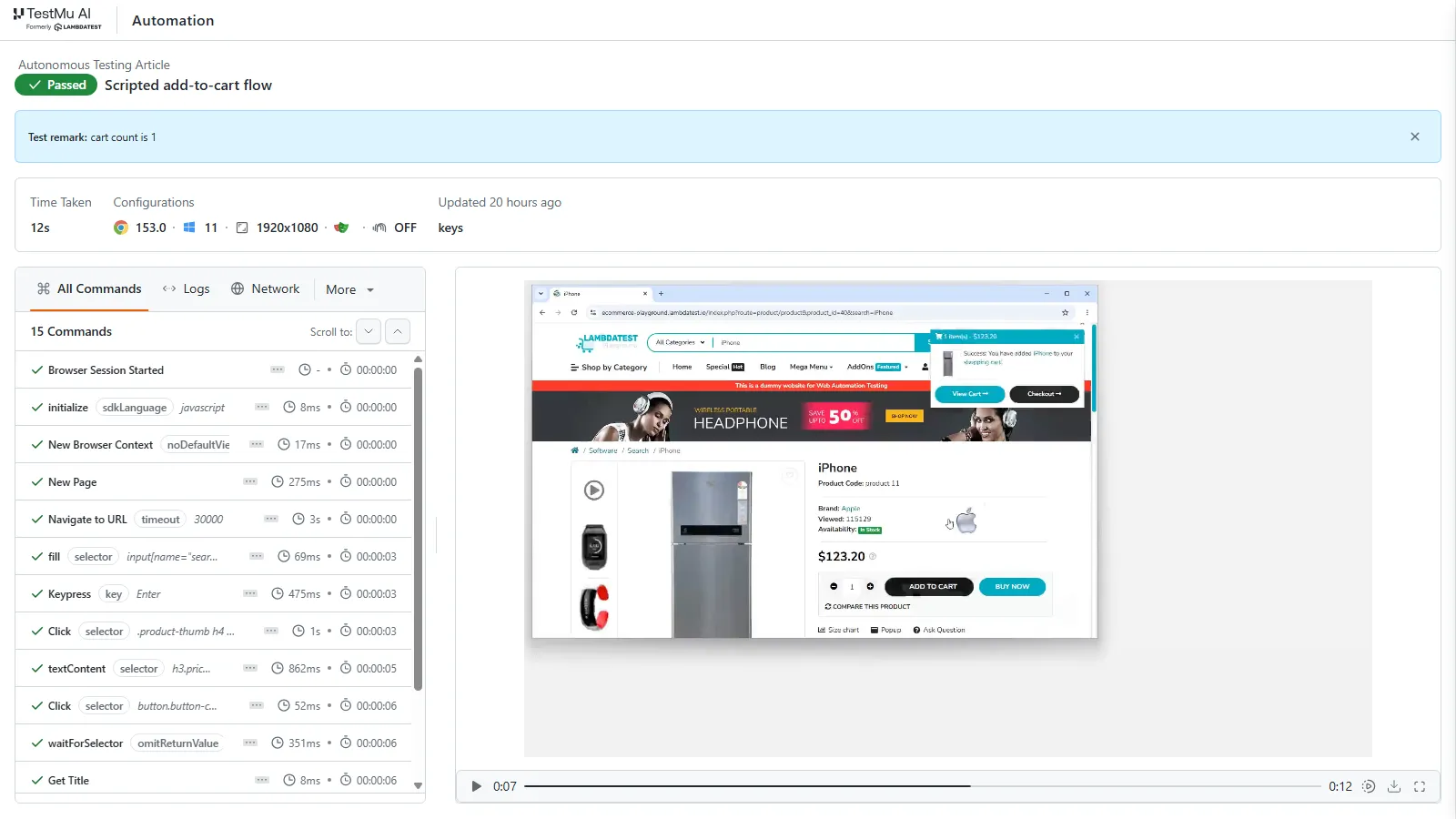
Task: Switch to the All Commands tab
Action: 89,288
